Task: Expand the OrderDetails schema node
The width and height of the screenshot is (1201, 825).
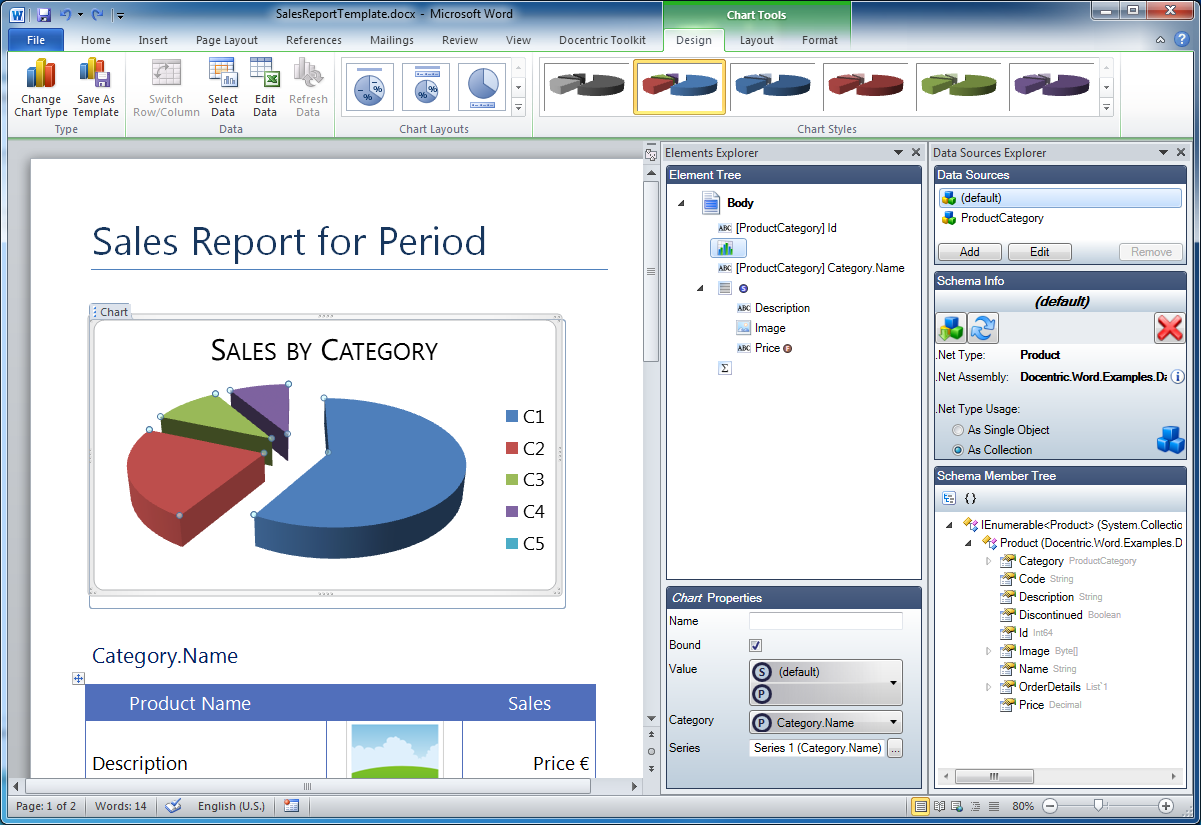Action: pyautogui.click(x=988, y=687)
